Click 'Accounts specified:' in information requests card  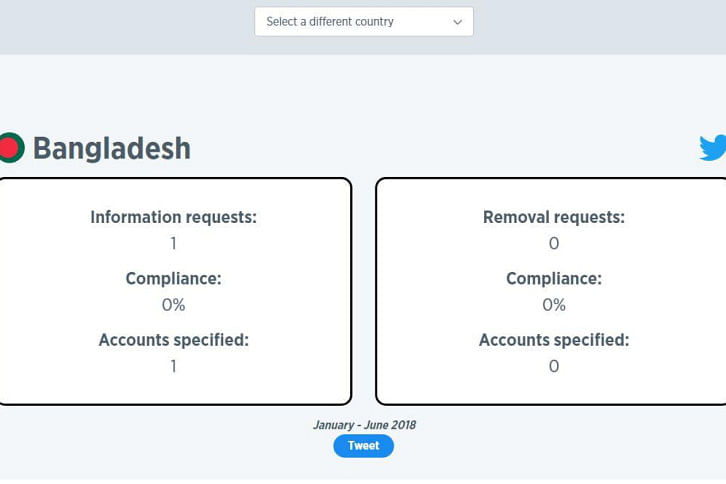(x=174, y=340)
